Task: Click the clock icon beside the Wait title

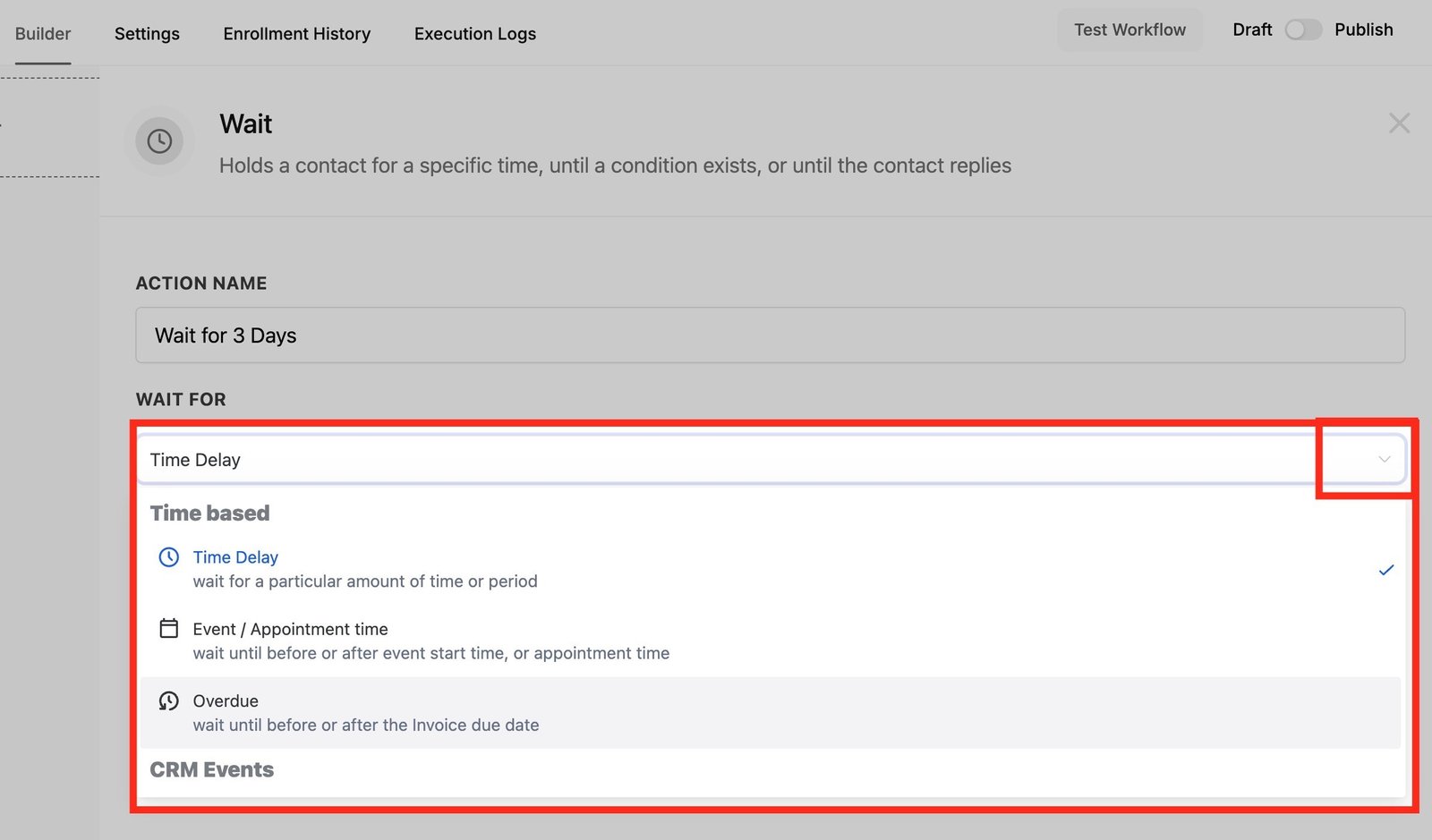Action: [159, 141]
